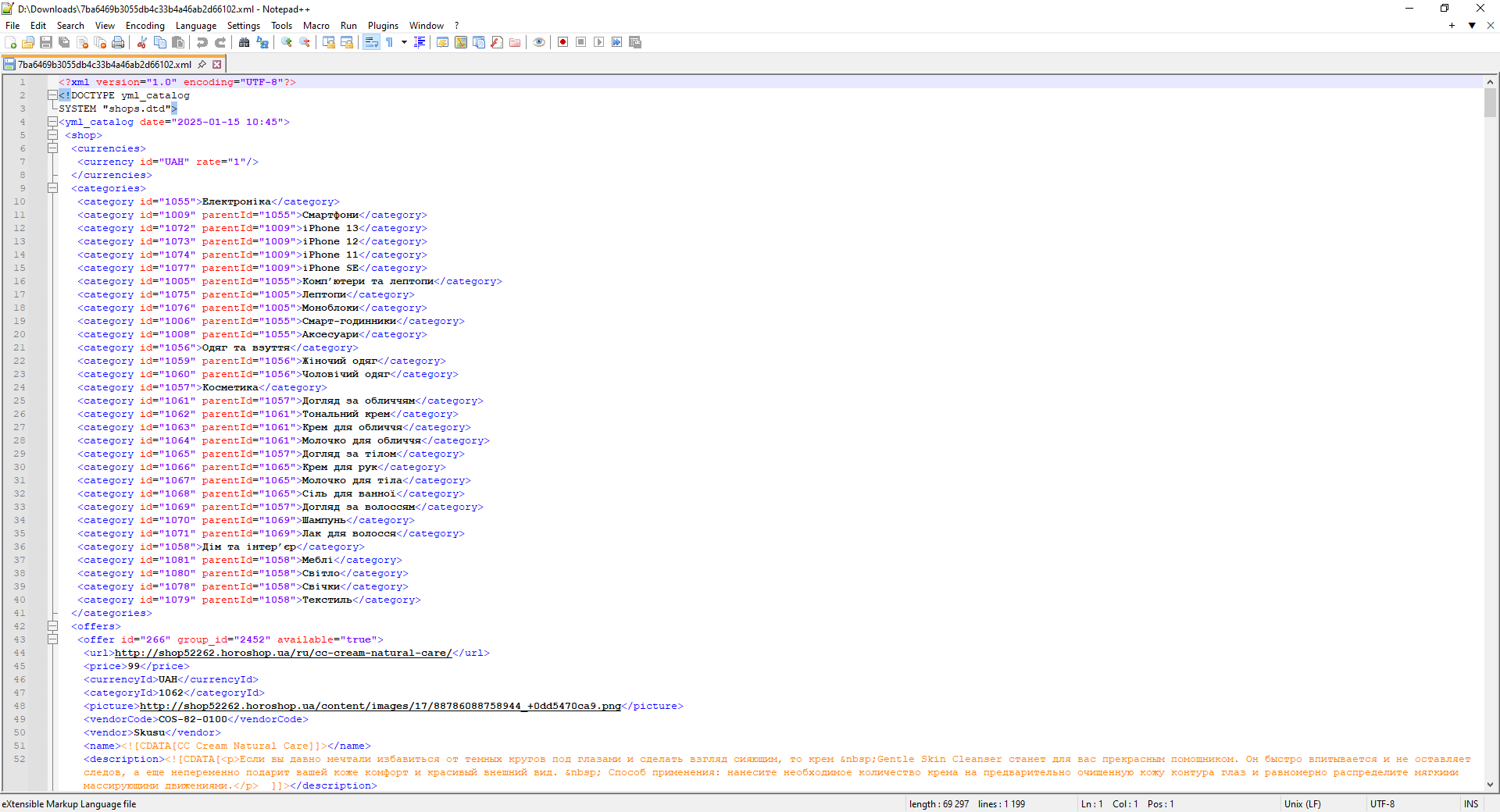Image resolution: width=1500 pixels, height=812 pixels.
Task: Open the cc-cream-natural-care URL link
Action: point(283,654)
